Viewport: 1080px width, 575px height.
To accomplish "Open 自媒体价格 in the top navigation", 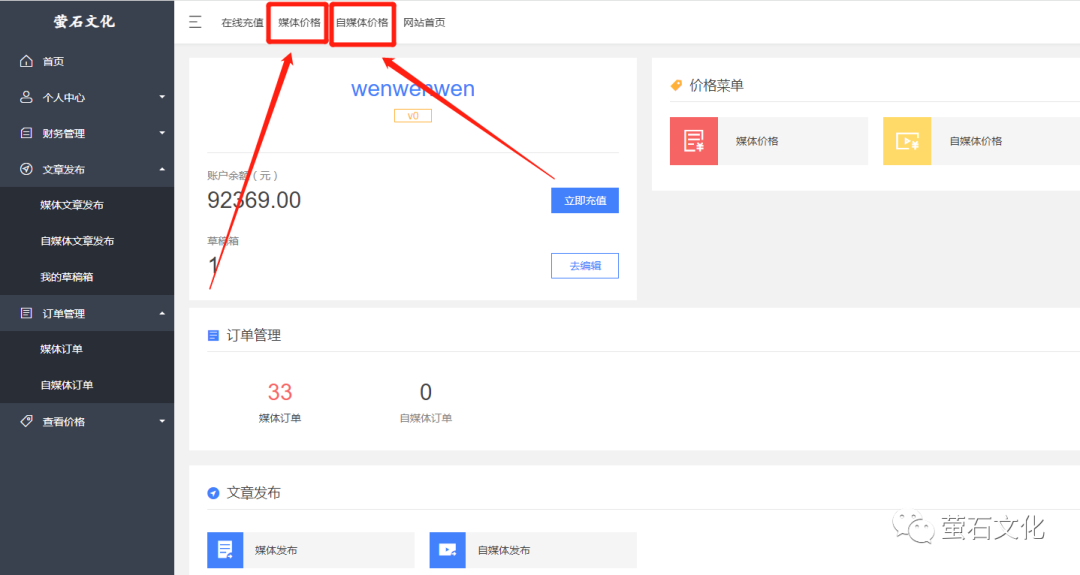I will click(x=362, y=23).
